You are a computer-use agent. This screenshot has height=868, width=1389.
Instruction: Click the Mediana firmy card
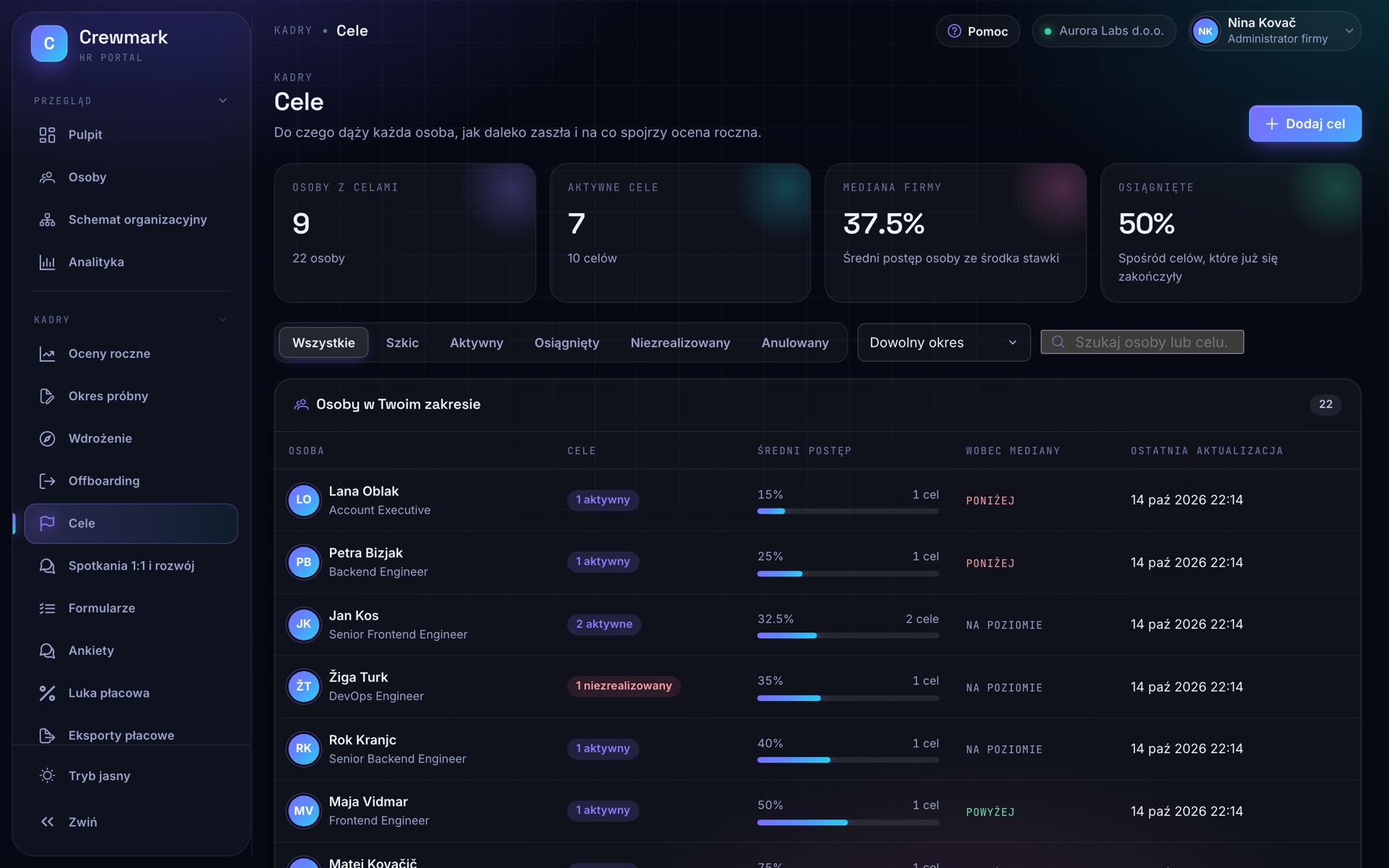point(956,233)
